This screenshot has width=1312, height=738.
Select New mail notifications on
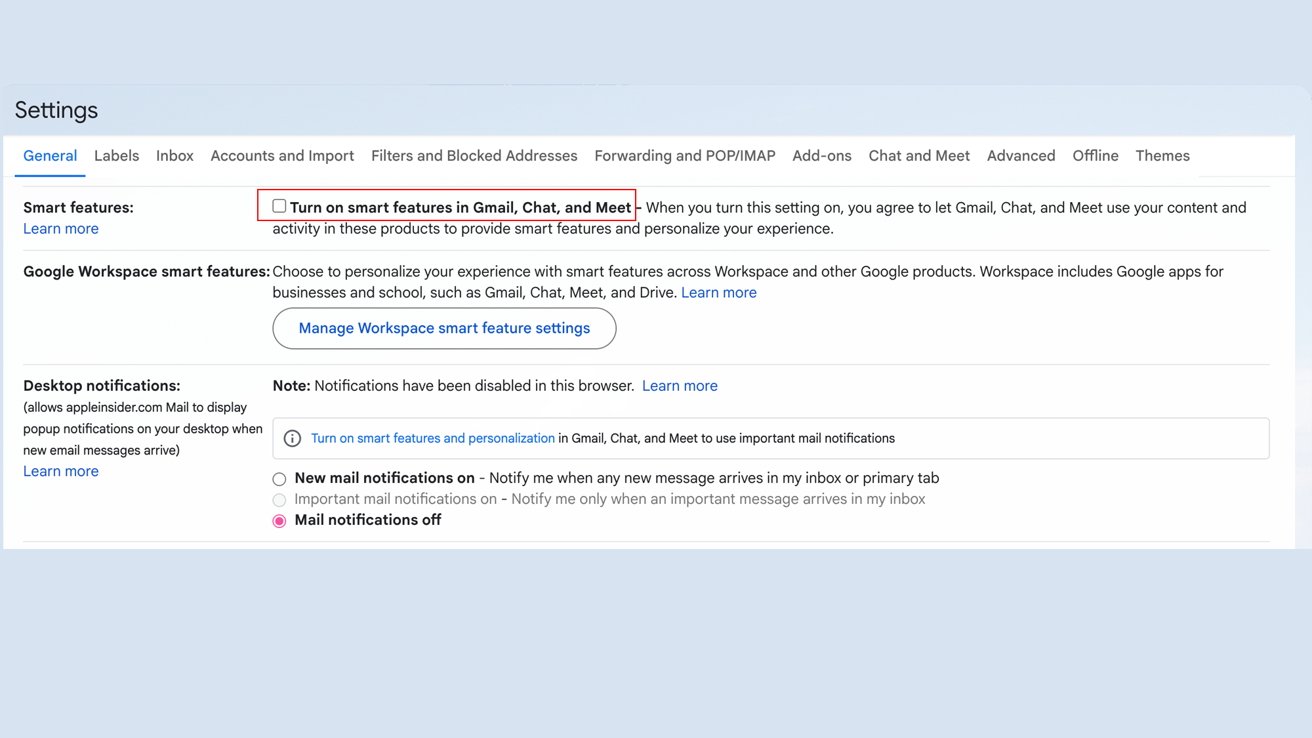click(279, 479)
